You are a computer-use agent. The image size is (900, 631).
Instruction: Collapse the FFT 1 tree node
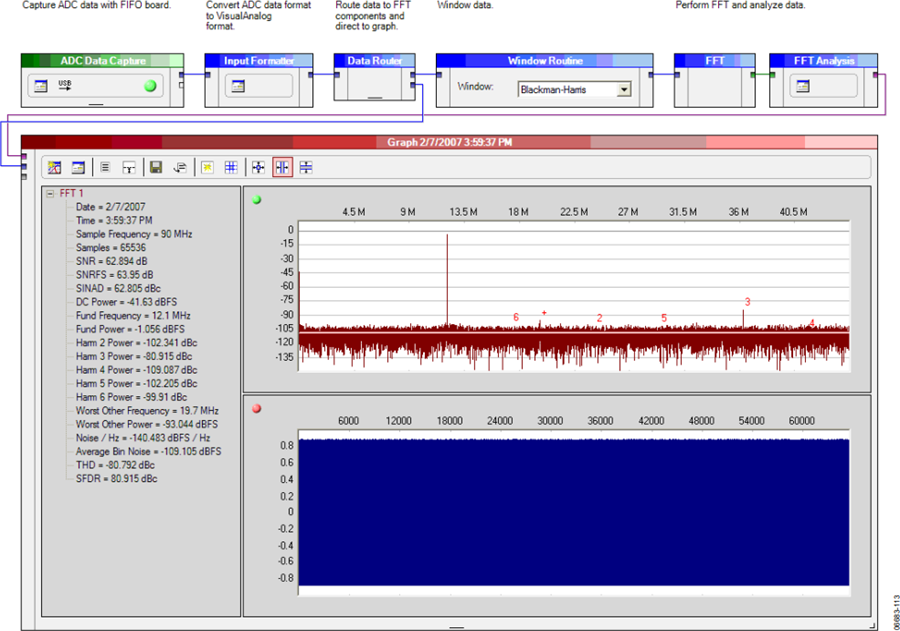50,193
